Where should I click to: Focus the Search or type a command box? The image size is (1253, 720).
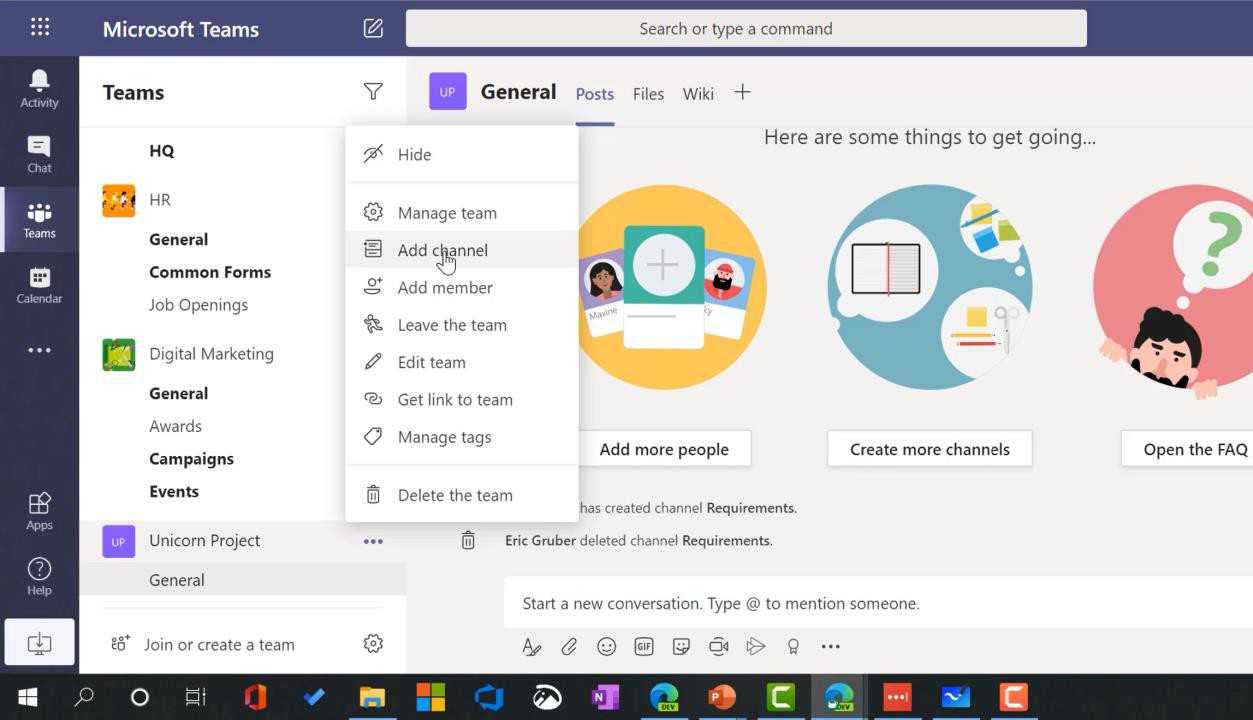pos(746,28)
